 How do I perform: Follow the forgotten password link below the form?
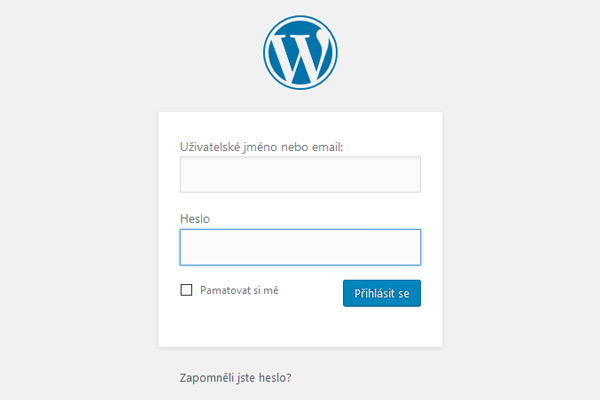(234, 378)
